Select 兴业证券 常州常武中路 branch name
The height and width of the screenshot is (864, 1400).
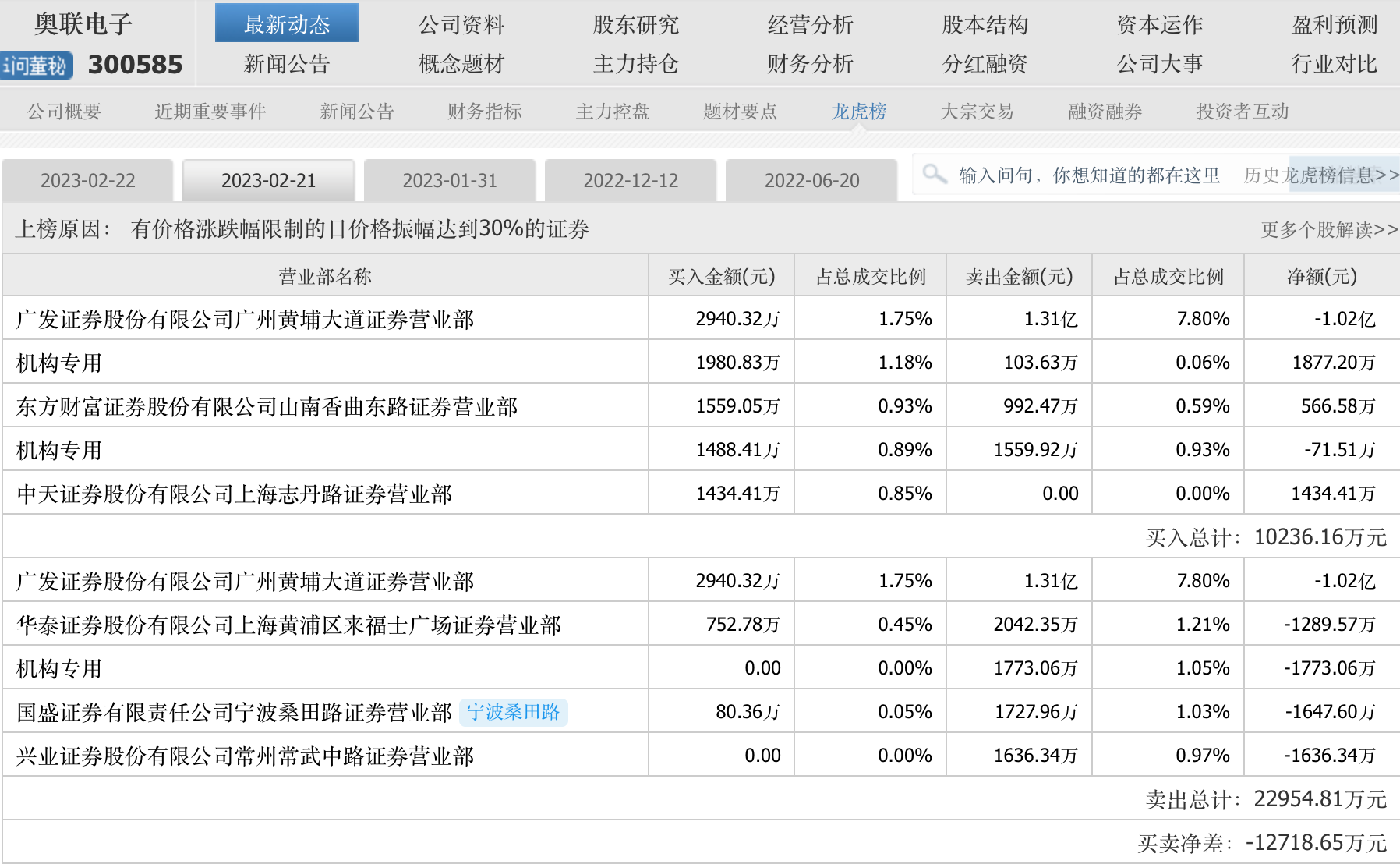(x=245, y=756)
